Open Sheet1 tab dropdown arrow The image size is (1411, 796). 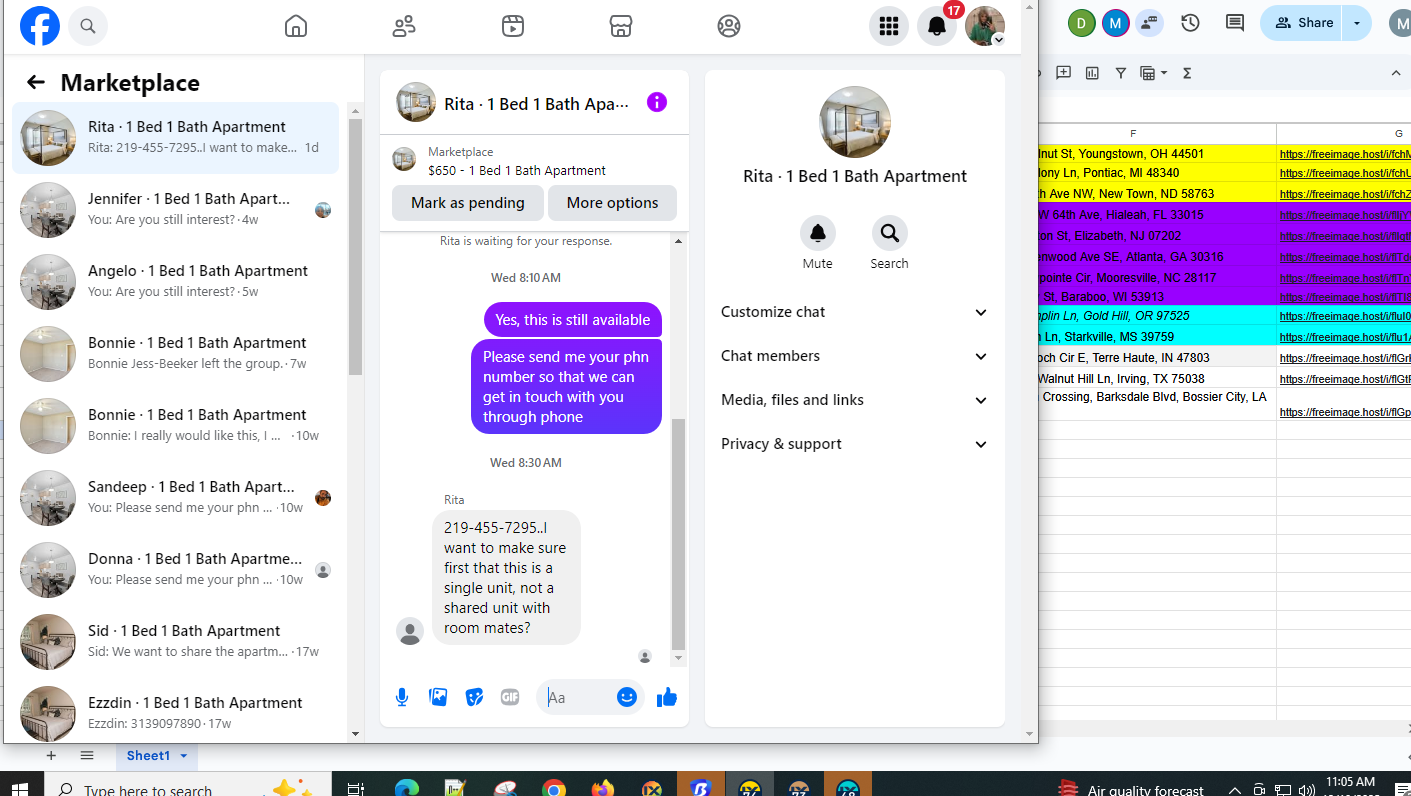184,756
